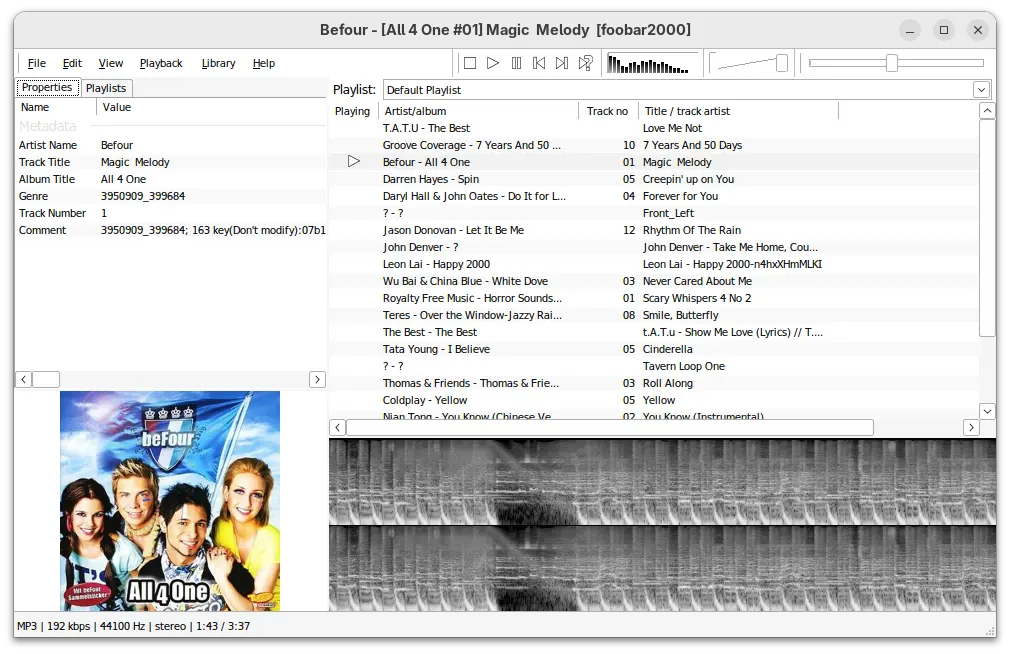Open the File menu
This screenshot has width=1010, height=654.
click(x=37, y=63)
